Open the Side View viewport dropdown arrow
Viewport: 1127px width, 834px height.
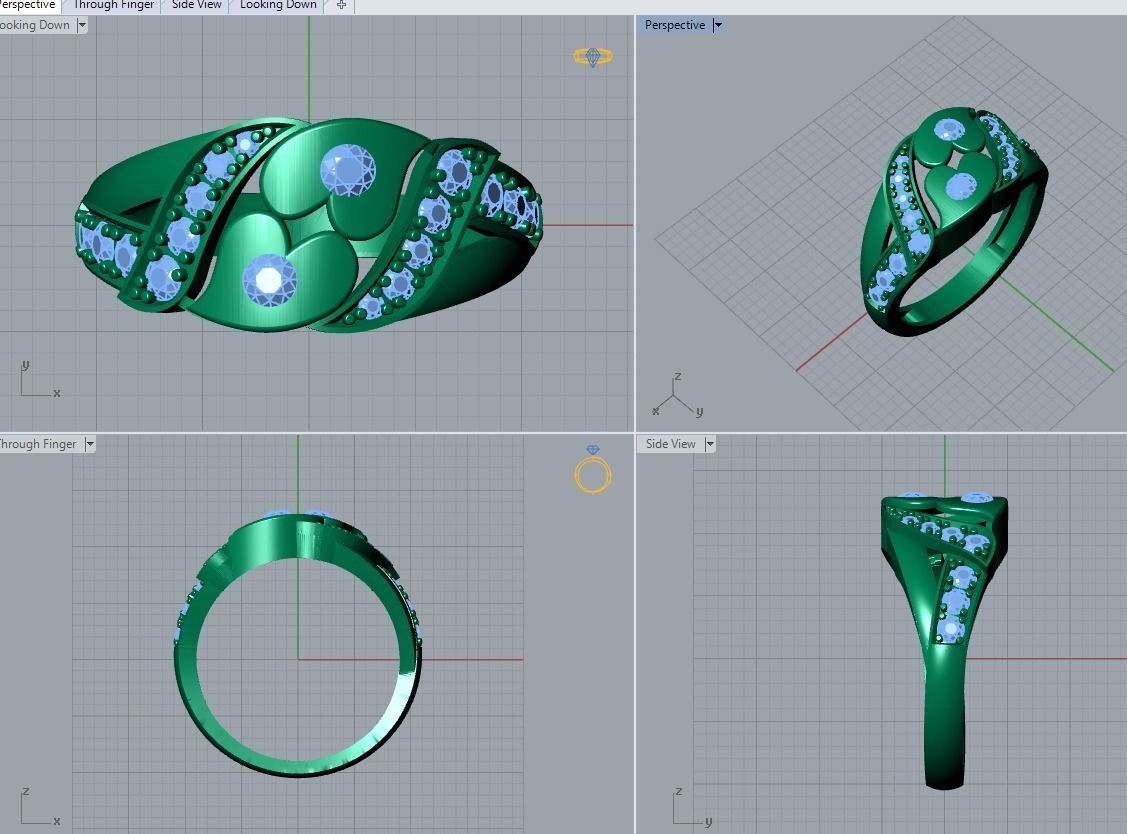[710, 444]
